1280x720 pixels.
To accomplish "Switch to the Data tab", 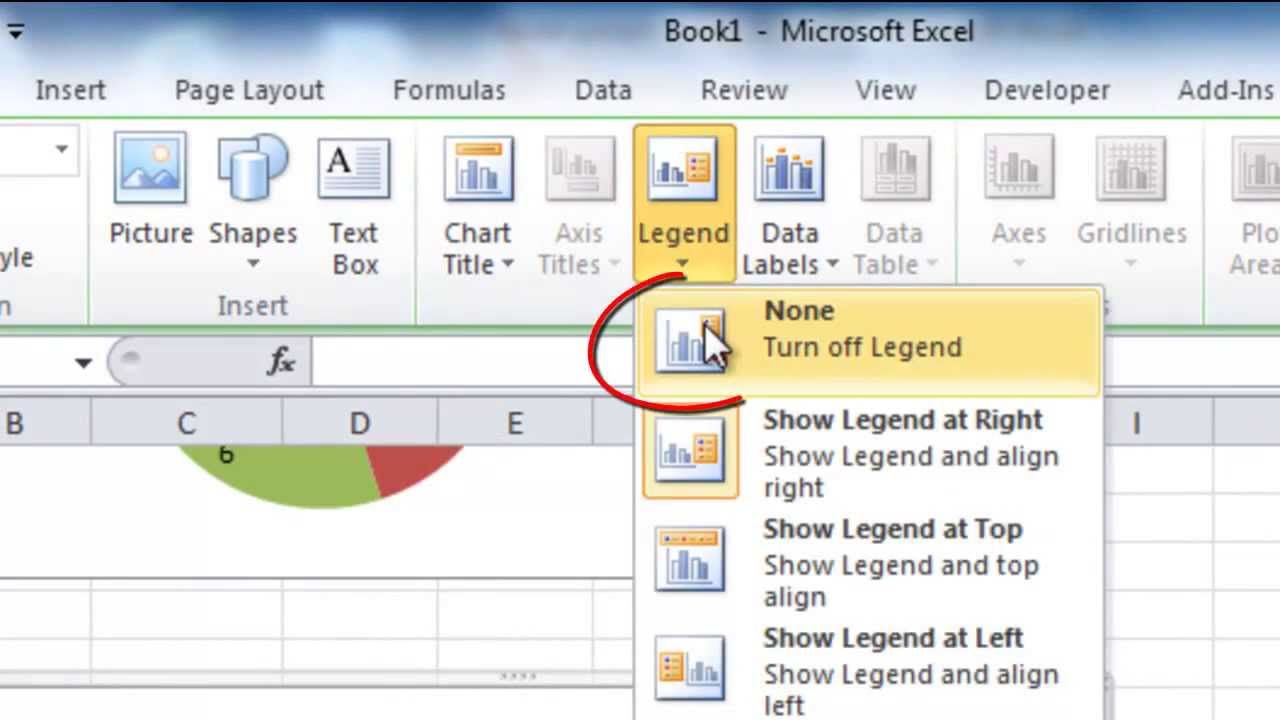I will click(x=603, y=90).
